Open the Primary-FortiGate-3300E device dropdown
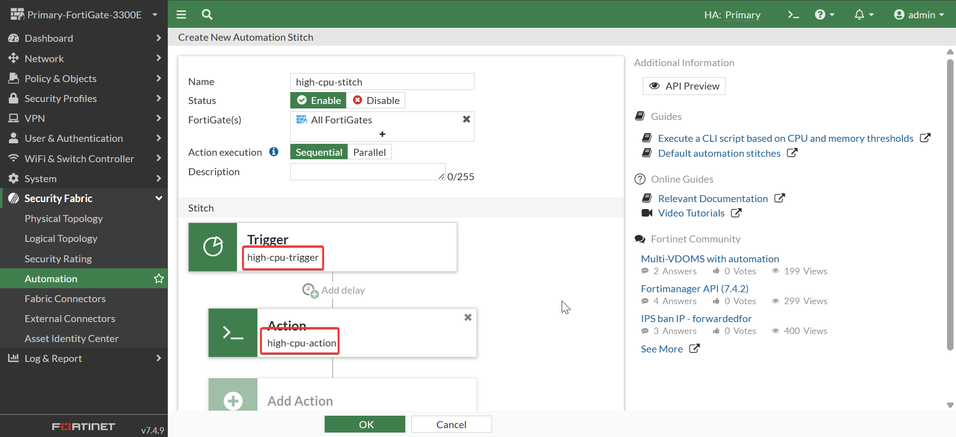 [x=84, y=15]
